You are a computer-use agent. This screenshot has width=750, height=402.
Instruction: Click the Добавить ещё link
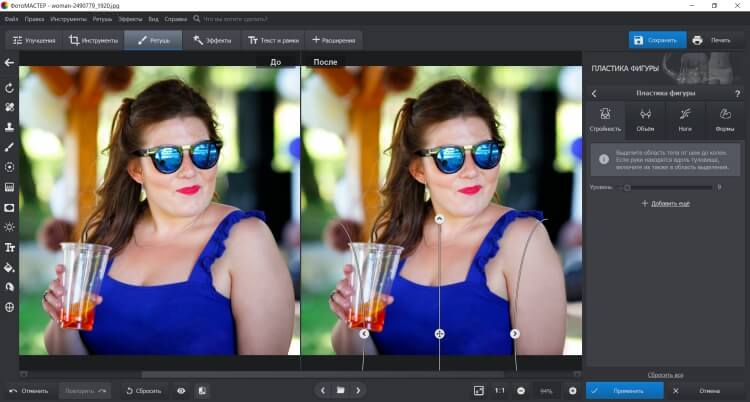[x=665, y=203]
